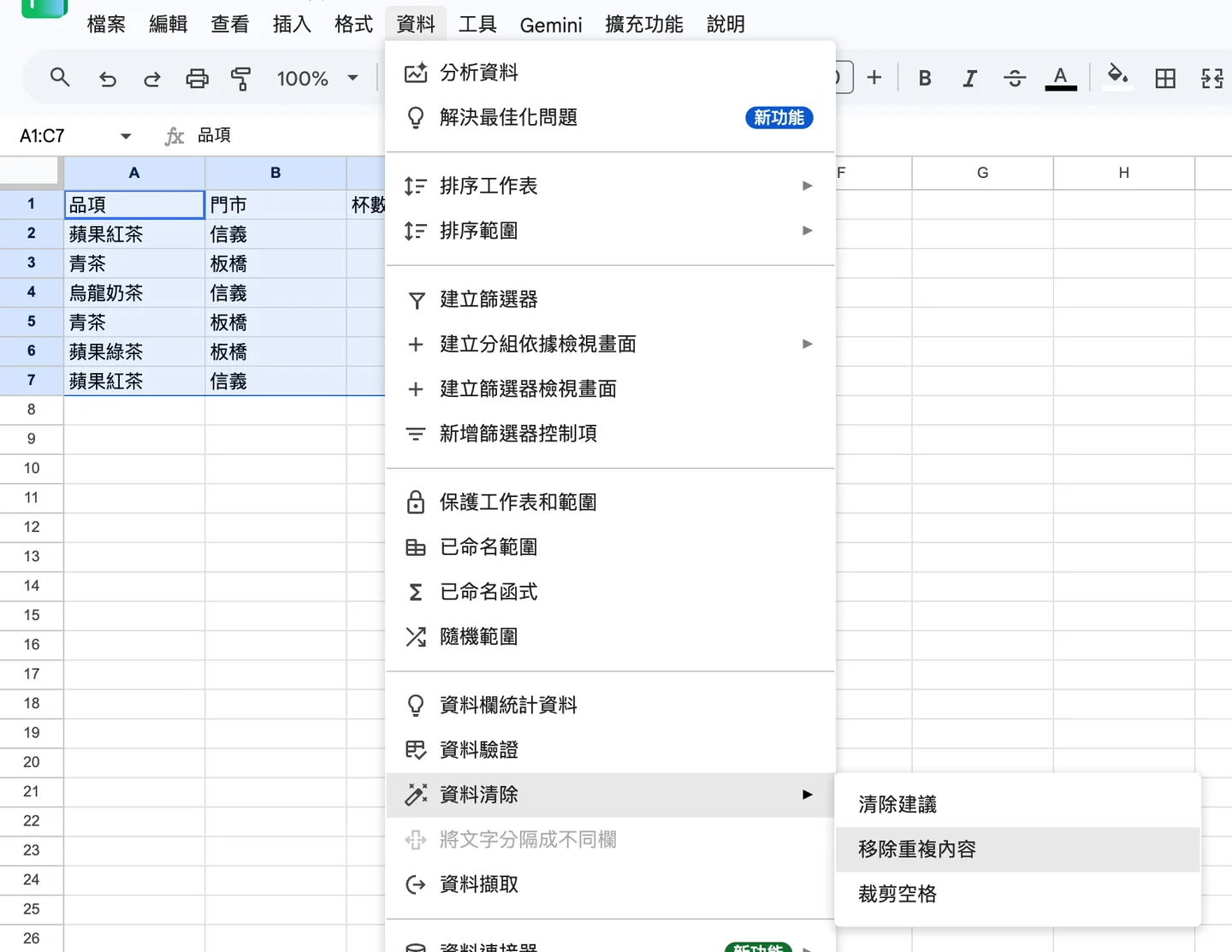This screenshot has height=952, width=1232.
Task: Choose 分析資料 from the data menu
Action: click(610, 73)
